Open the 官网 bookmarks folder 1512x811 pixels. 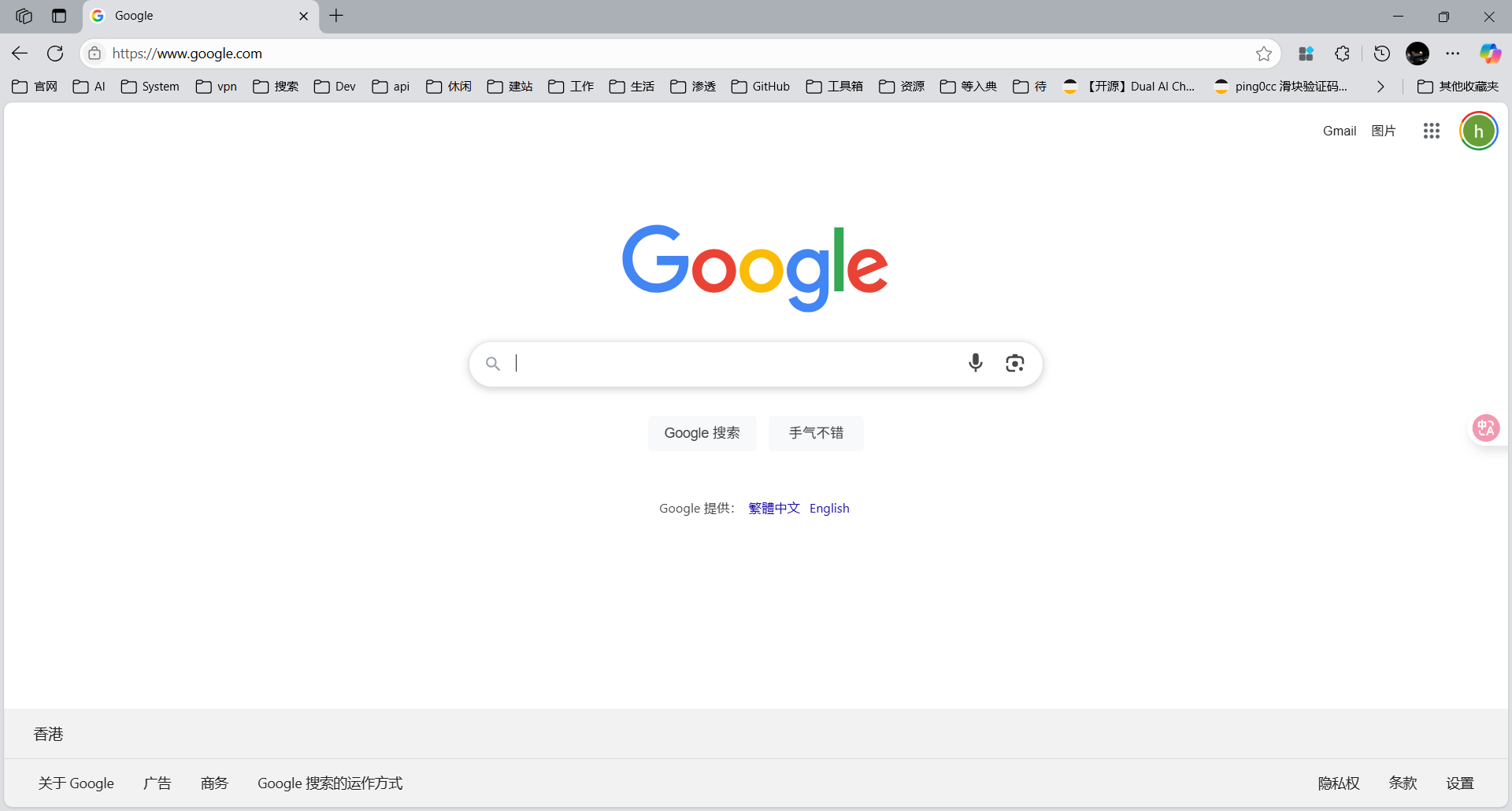click(x=35, y=87)
